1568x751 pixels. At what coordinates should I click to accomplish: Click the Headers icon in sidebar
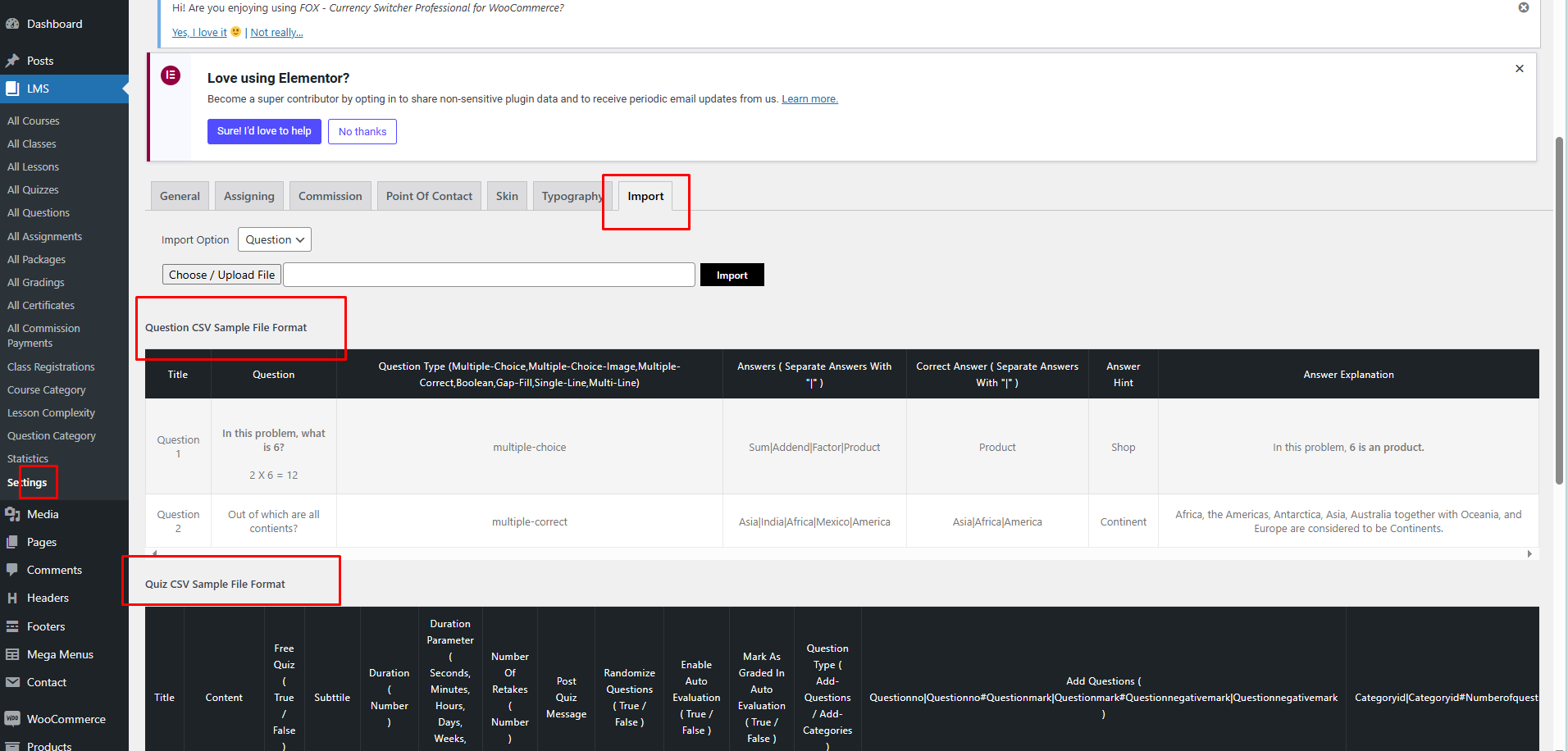pyautogui.click(x=12, y=598)
